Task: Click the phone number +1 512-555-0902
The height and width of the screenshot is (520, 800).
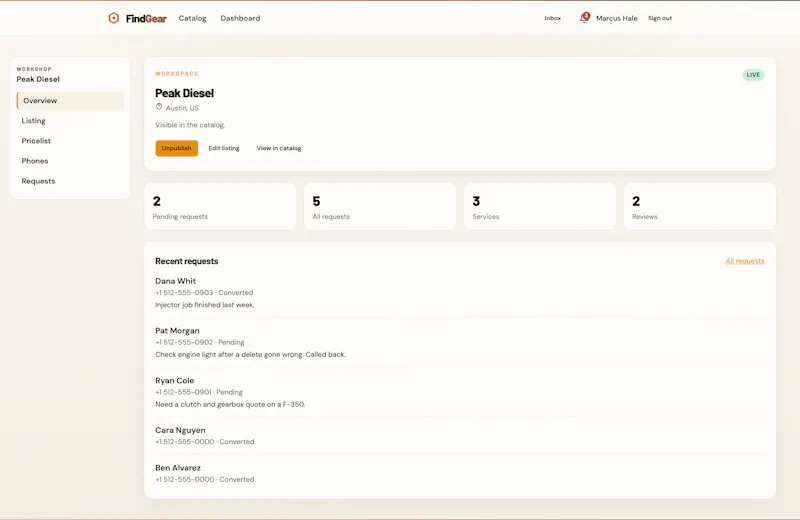Action: [x=184, y=342]
